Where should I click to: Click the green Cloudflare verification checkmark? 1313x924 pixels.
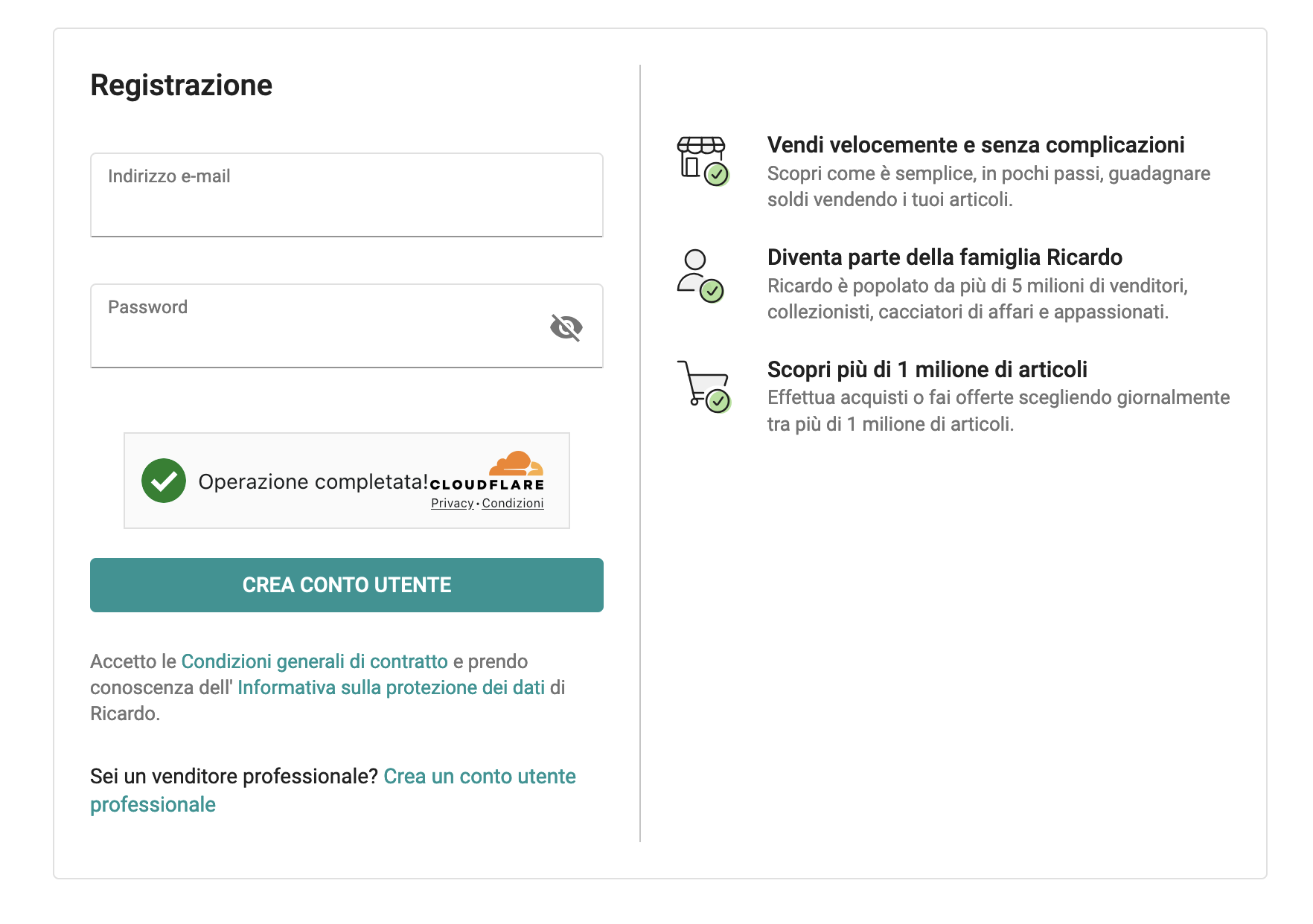pos(164,481)
